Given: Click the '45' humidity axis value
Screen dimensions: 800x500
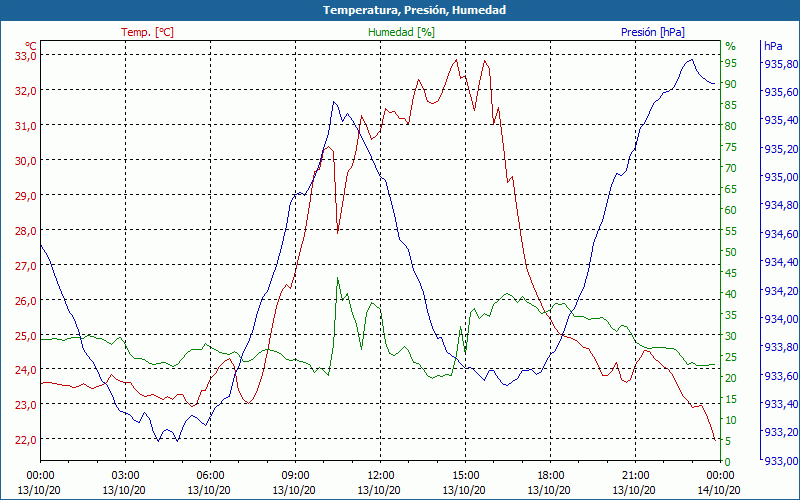Looking at the screenshot, I should [731, 273].
